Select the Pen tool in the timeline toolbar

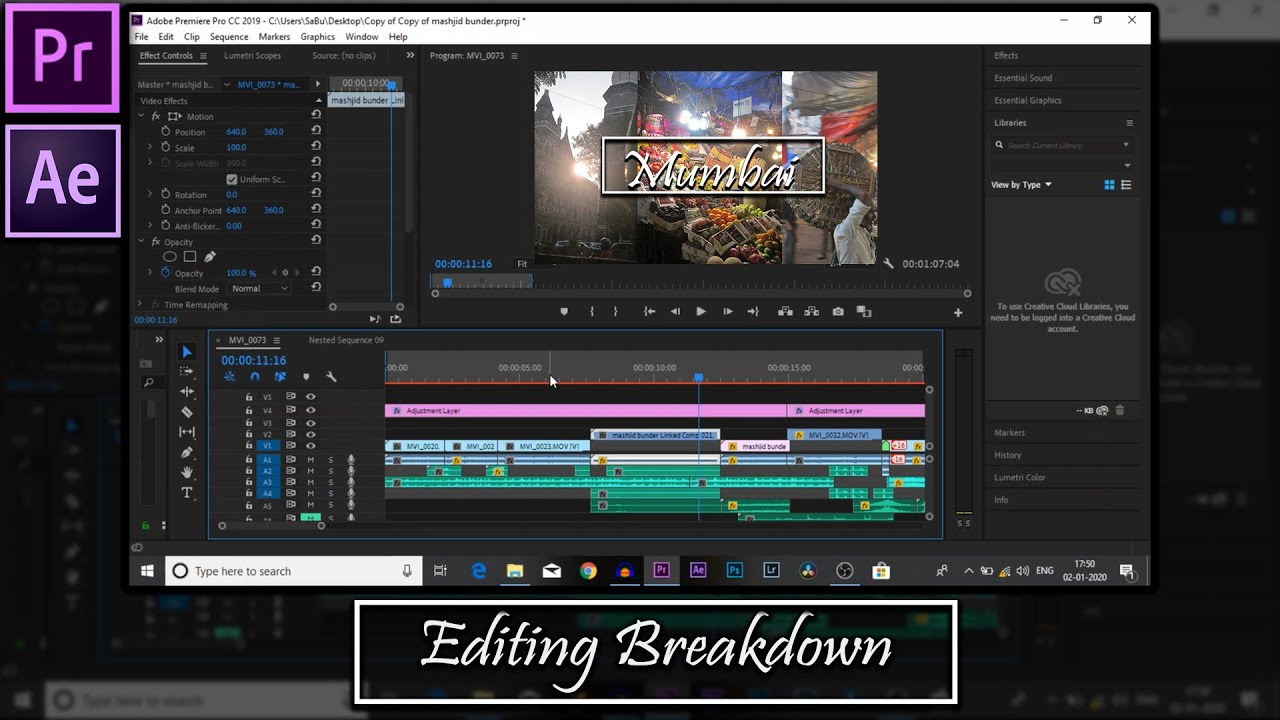click(x=187, y=453)
